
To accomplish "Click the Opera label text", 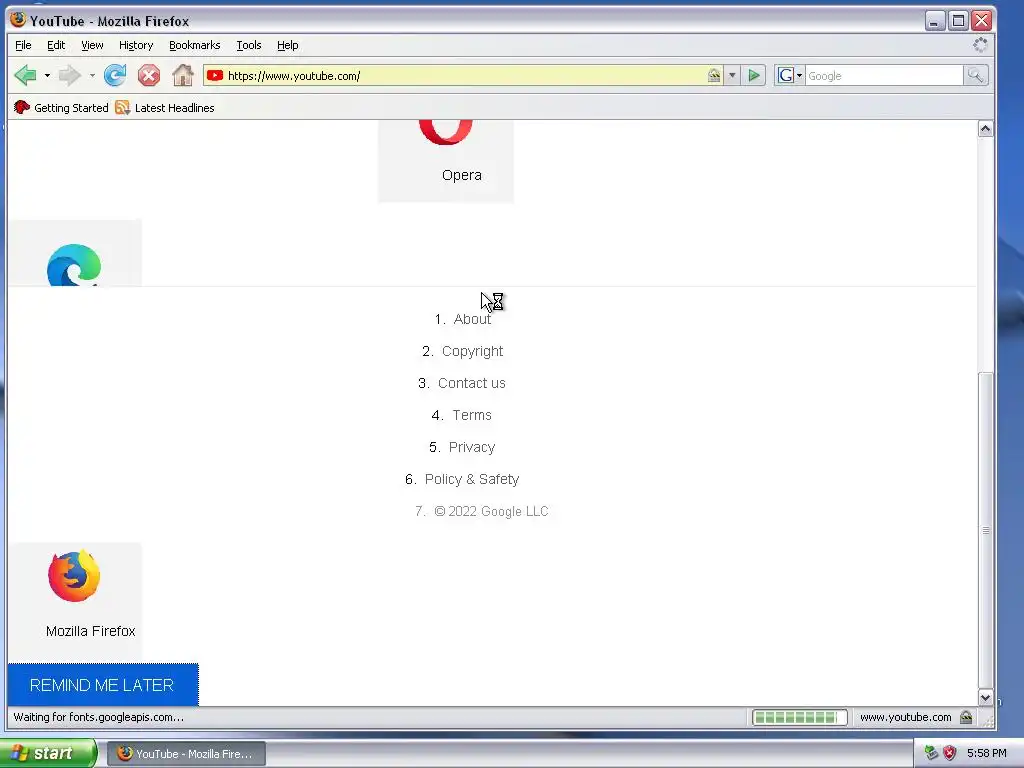I will [462, 175].
